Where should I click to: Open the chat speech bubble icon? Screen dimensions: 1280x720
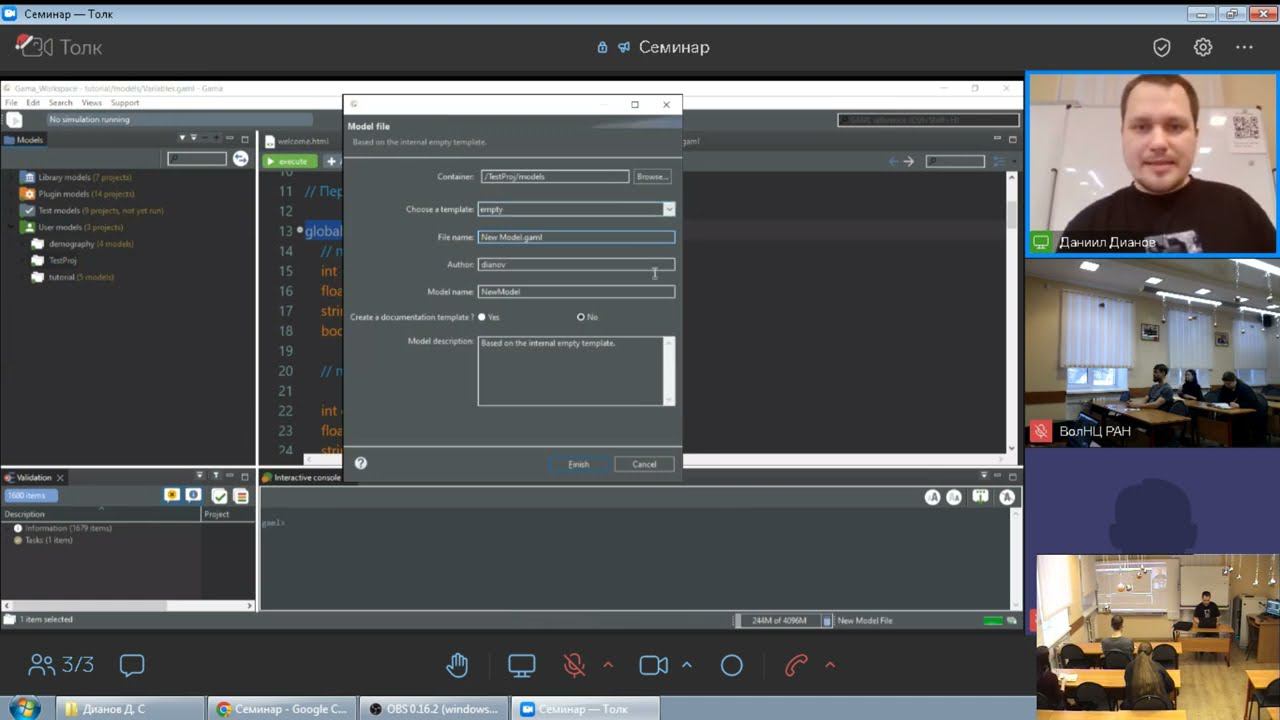[132, 665]
